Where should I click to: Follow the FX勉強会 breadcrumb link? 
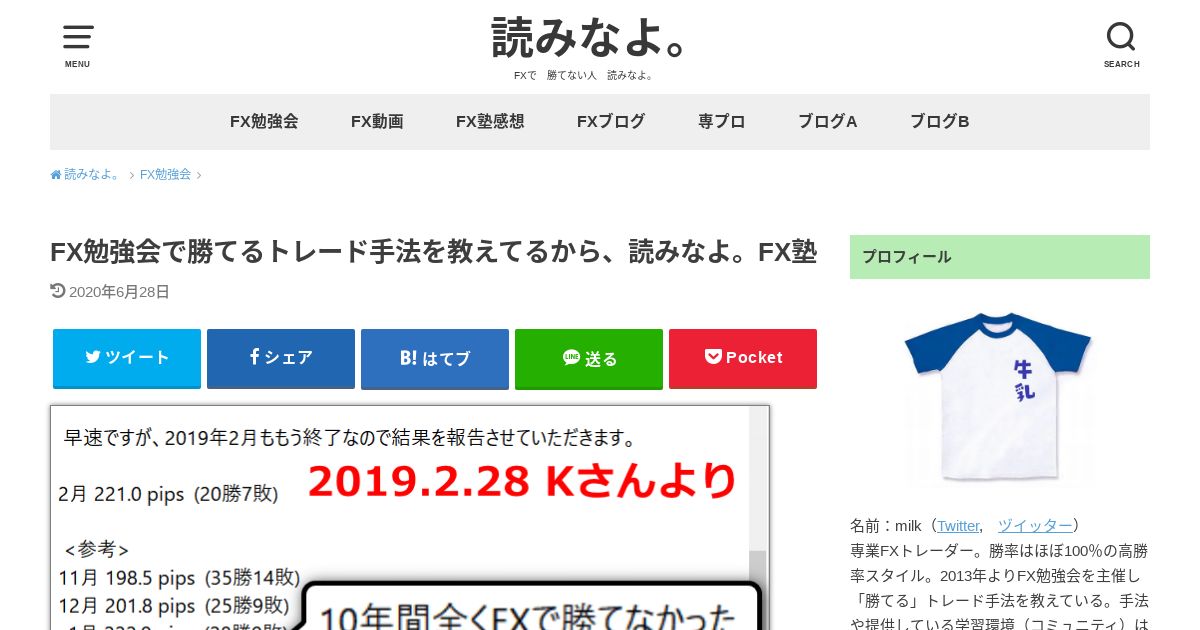[x=165, y=174]
